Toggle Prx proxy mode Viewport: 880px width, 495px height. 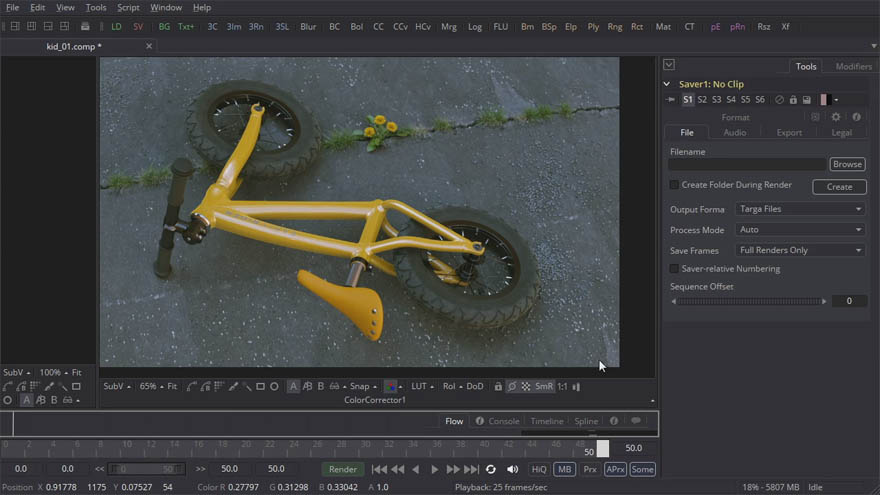coord(590,469)
